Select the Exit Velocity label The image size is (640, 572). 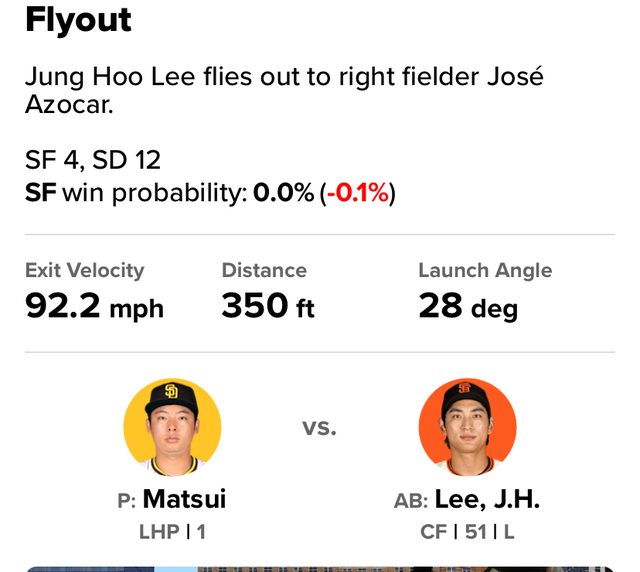click(x=85, y=270)
